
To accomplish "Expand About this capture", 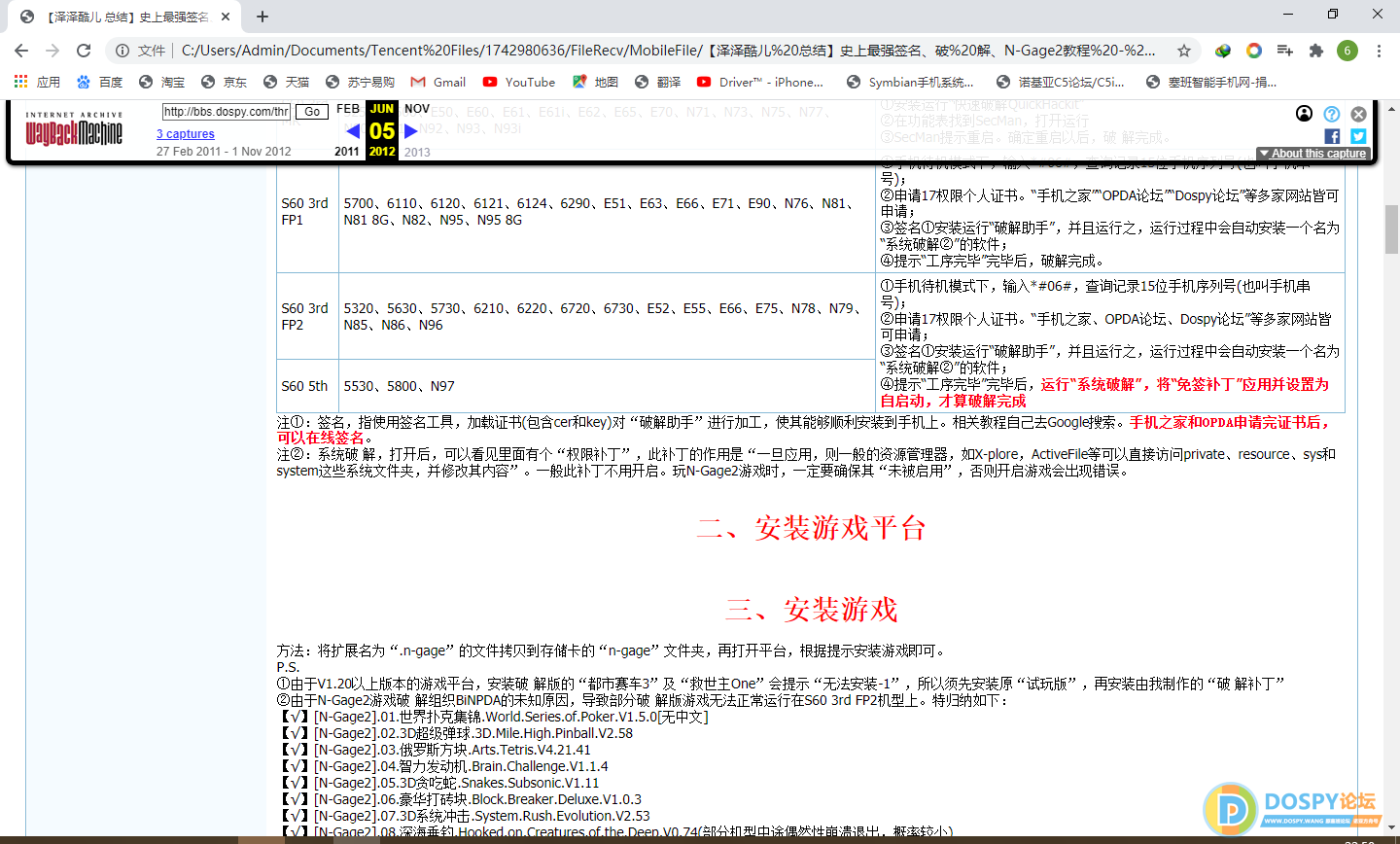I will tap(1313, 154).
